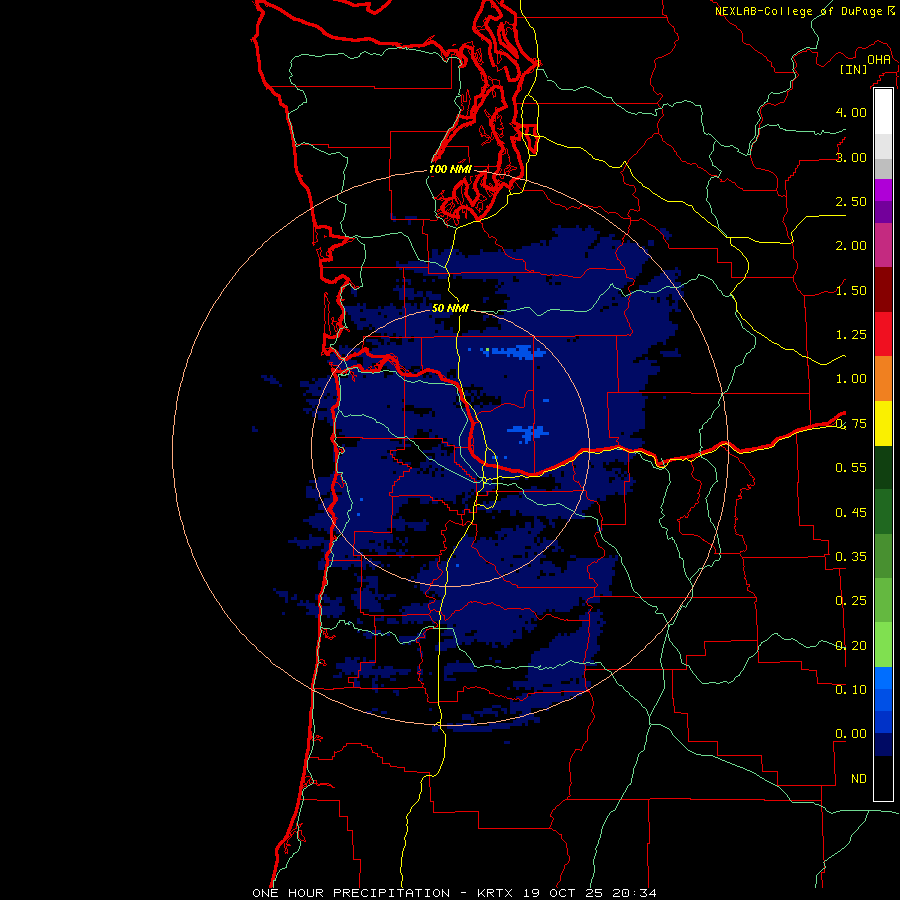900x900 pixels.
Task: Pick the bright magenta legend swatch above 2.50
Action: point(883,190)
